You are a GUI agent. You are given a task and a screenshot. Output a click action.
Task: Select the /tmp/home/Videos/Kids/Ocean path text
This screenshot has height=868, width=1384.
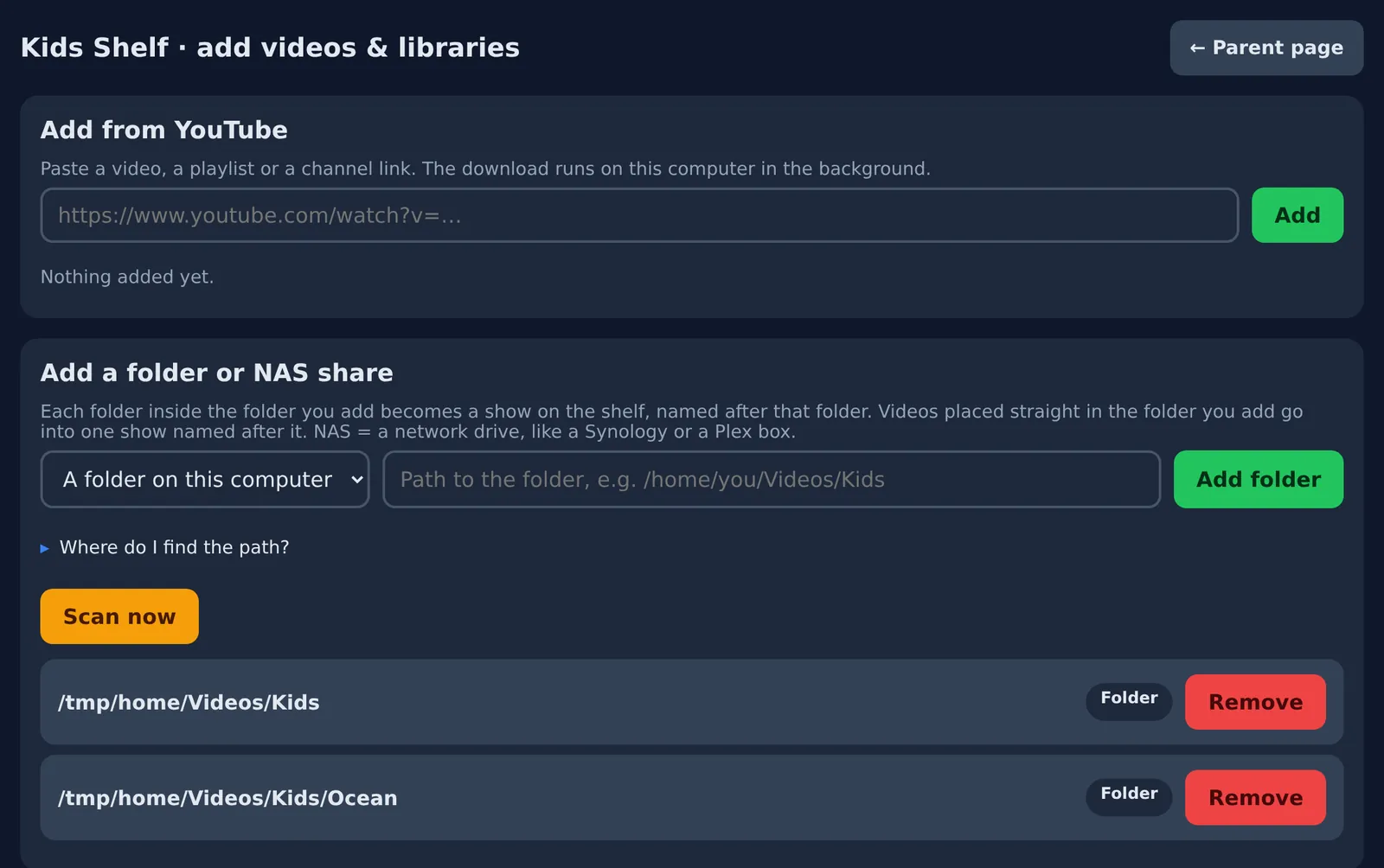227,797
